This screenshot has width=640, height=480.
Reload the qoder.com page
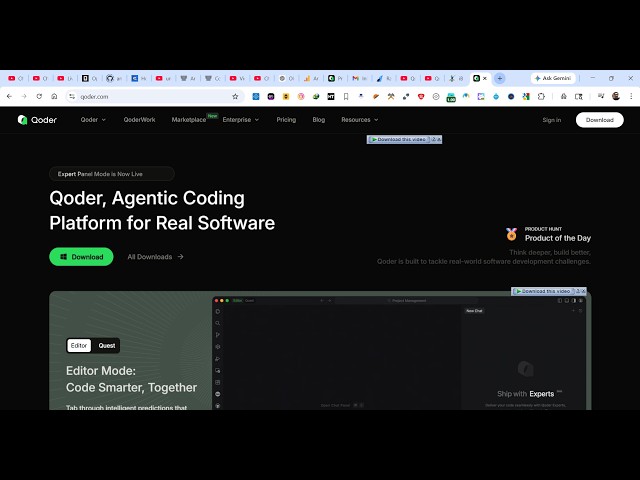click(x=39, y=96)
